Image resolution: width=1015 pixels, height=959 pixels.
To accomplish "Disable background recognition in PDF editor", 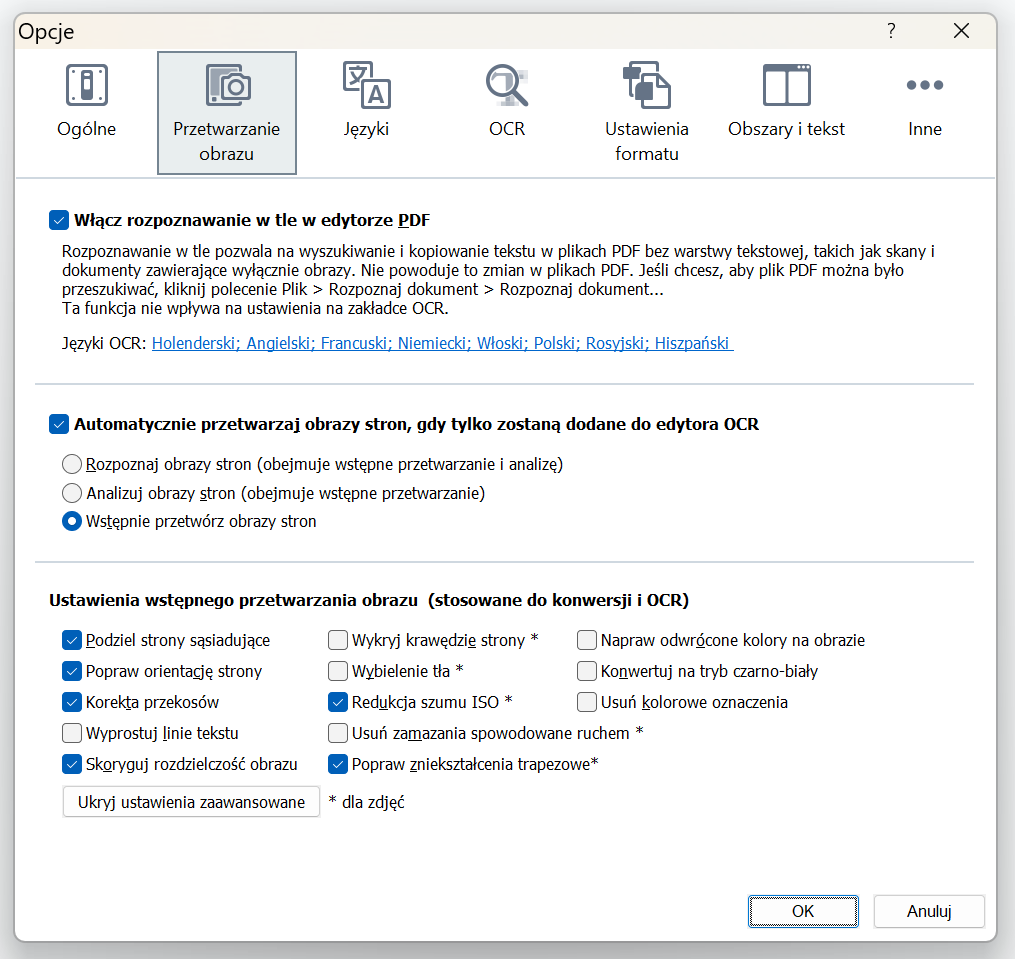I will tap(59, 220).
